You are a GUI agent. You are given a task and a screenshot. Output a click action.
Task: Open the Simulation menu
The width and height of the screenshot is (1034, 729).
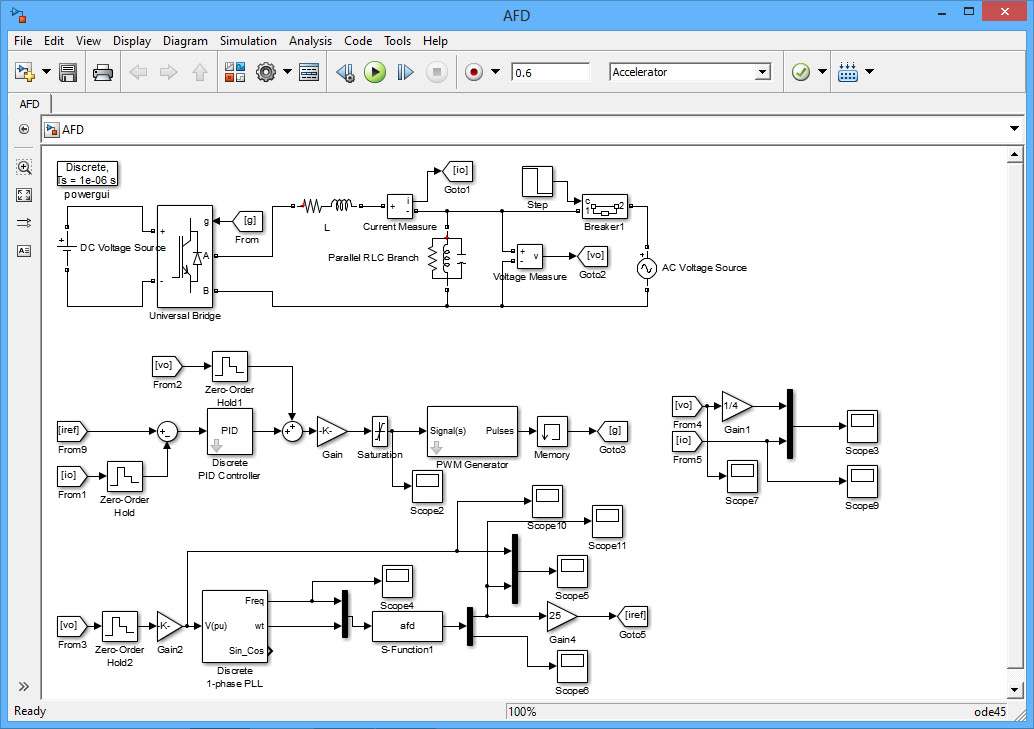[248, 41]
